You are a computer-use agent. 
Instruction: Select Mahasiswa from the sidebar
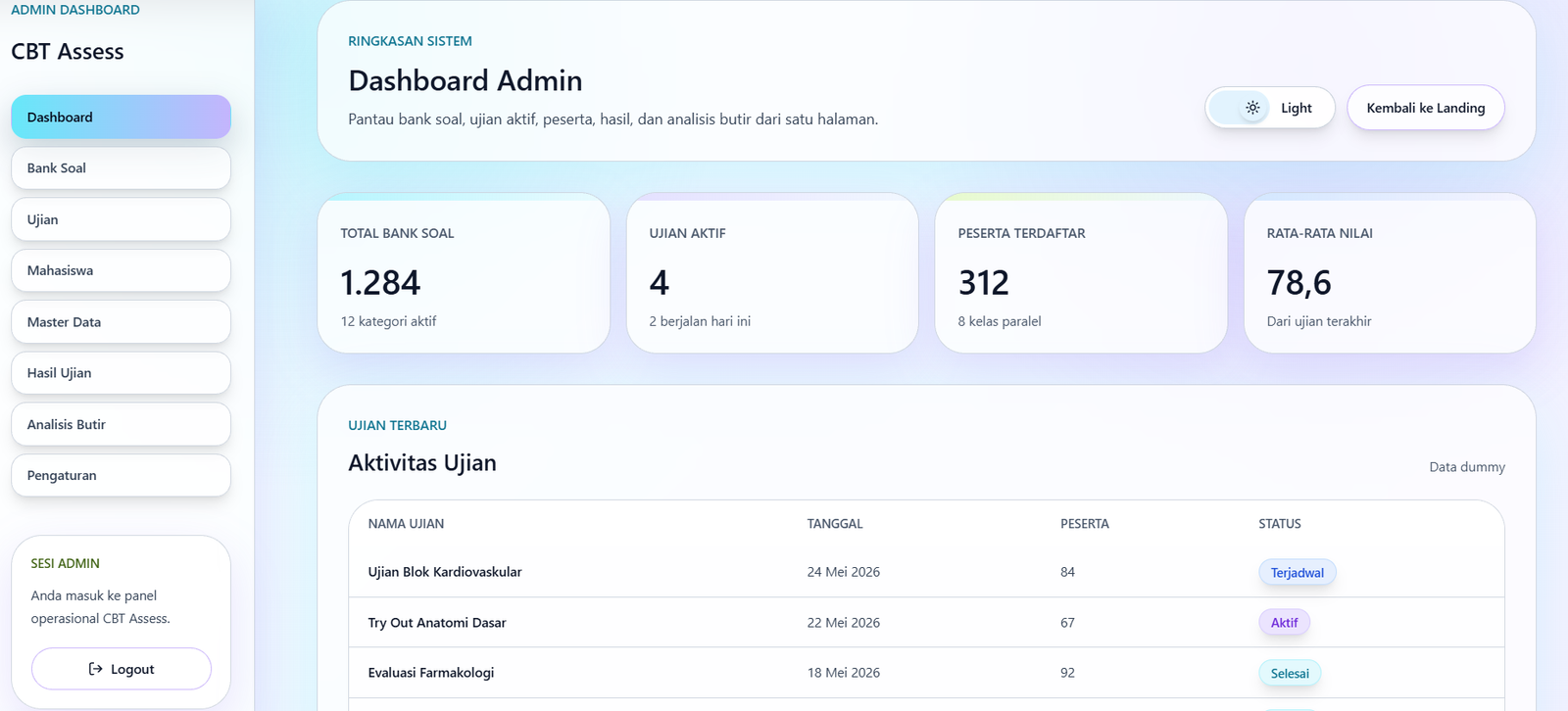(121, 270)
